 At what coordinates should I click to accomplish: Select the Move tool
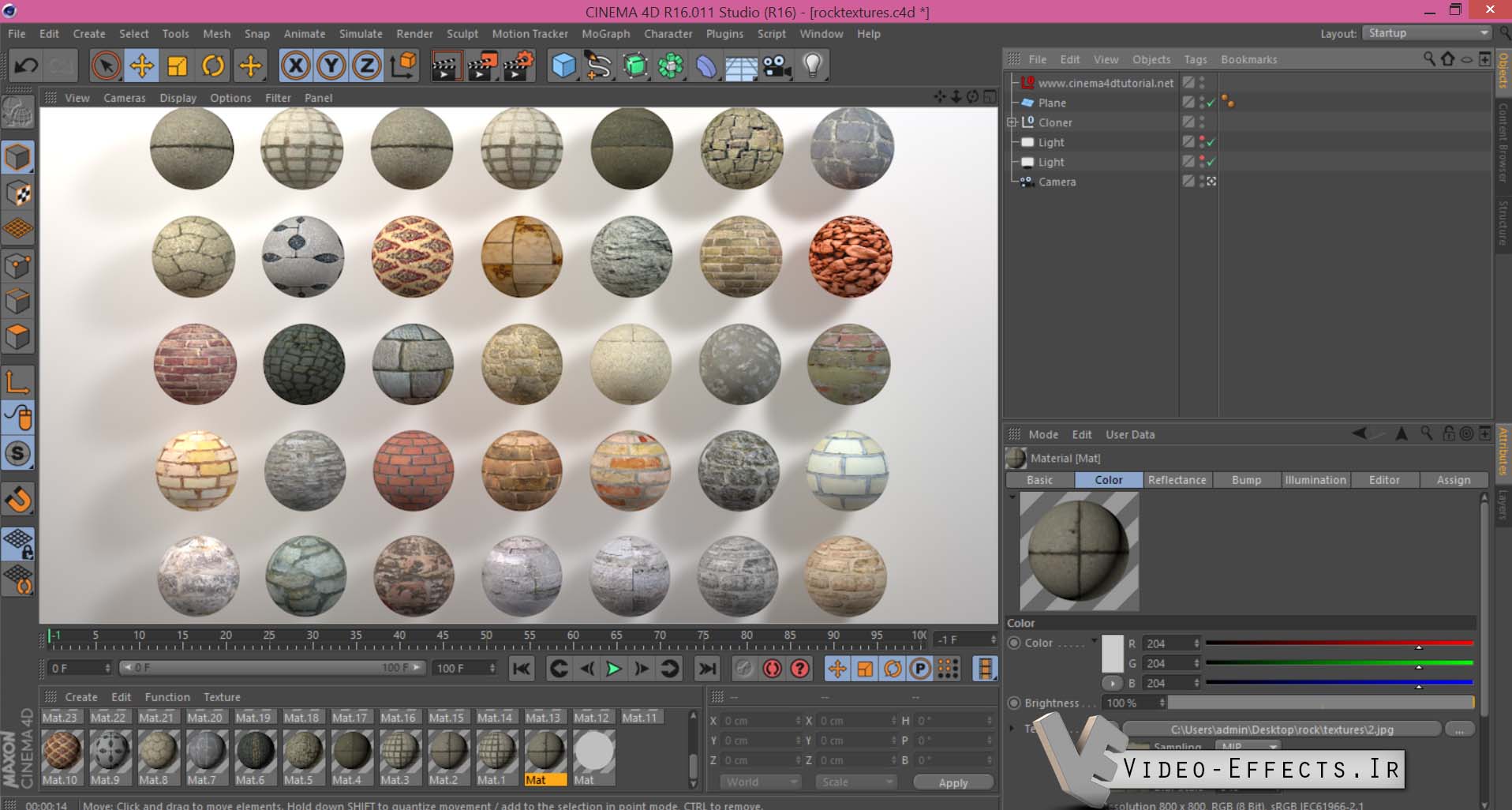click(x=142, y=66)
